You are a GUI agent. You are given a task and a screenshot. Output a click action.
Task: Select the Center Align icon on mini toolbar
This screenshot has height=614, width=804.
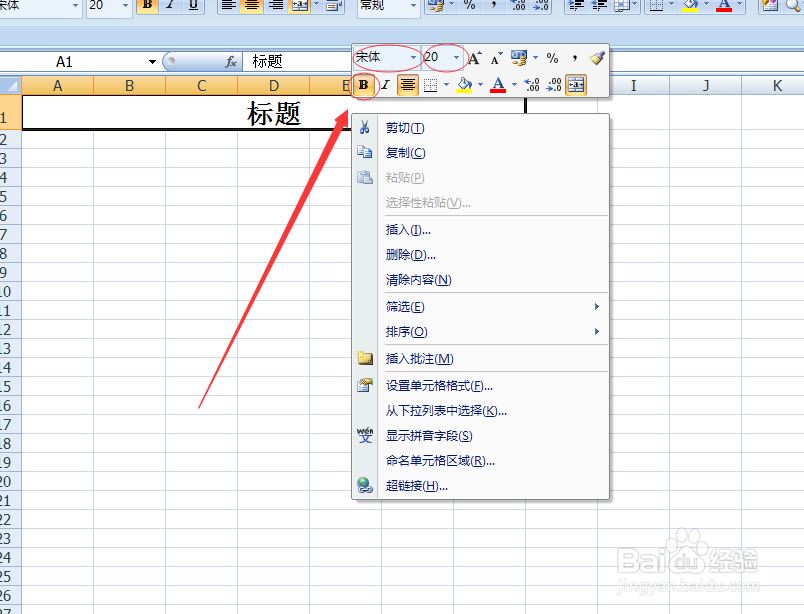point(407,84)
